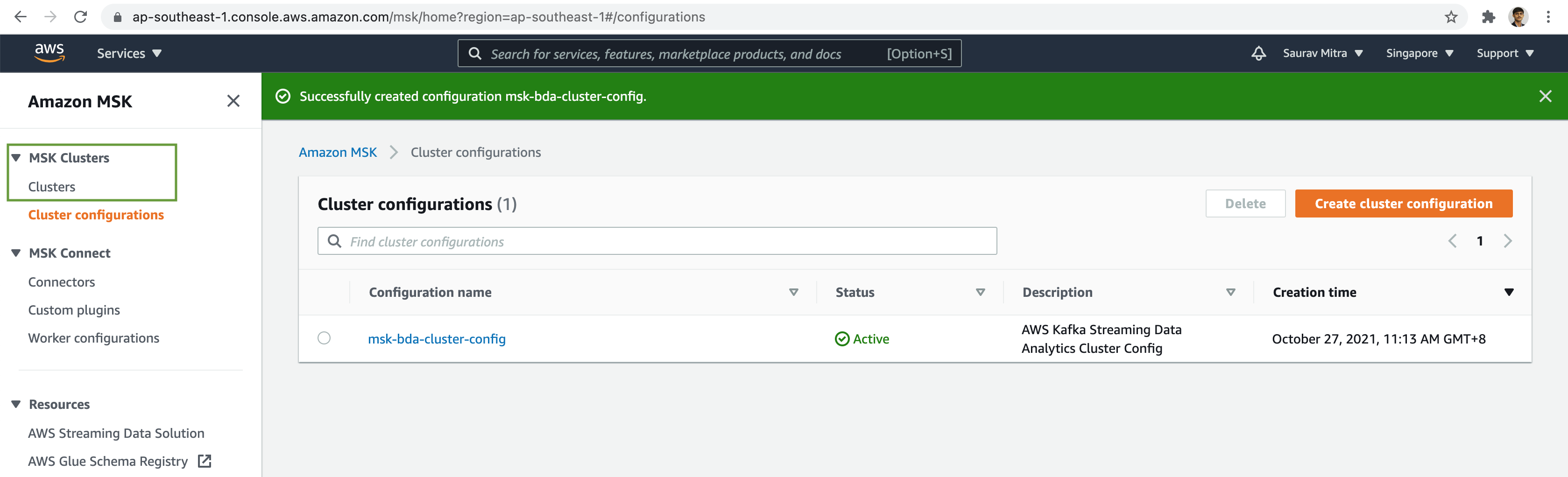Click the site lock icon in address bar
Viewport: 1568px width, 477px height.
[x=118, y=17]
